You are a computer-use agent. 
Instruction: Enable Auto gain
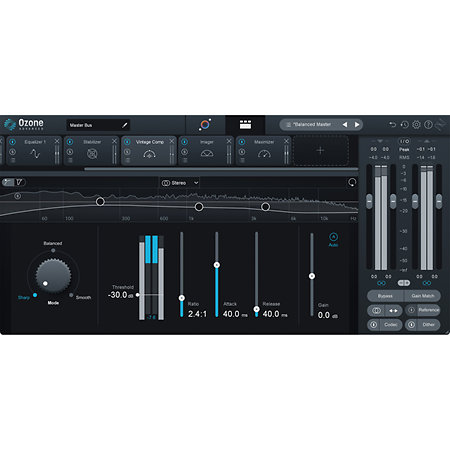tap(333, 239)
